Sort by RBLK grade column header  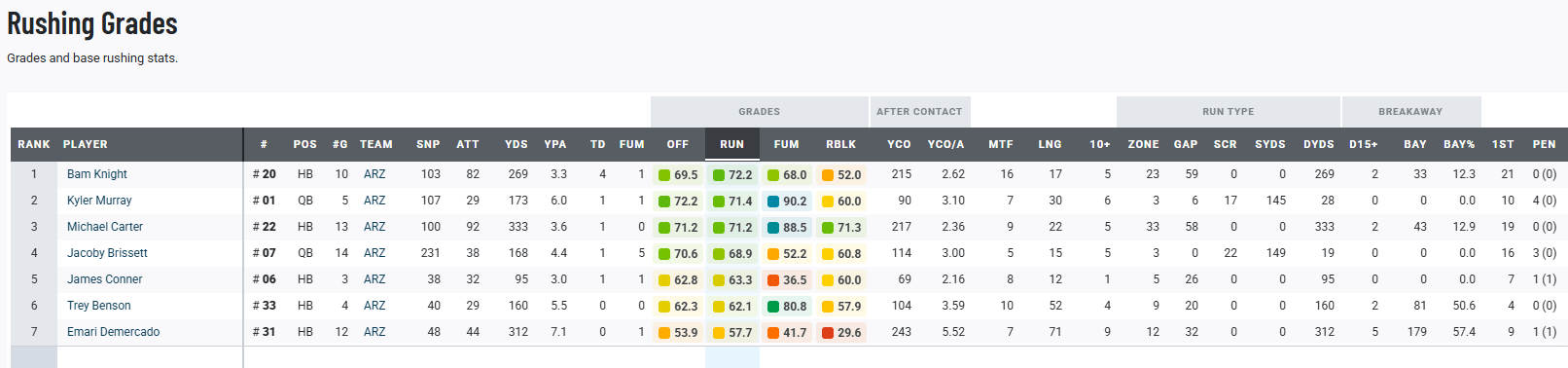[841, 144]
